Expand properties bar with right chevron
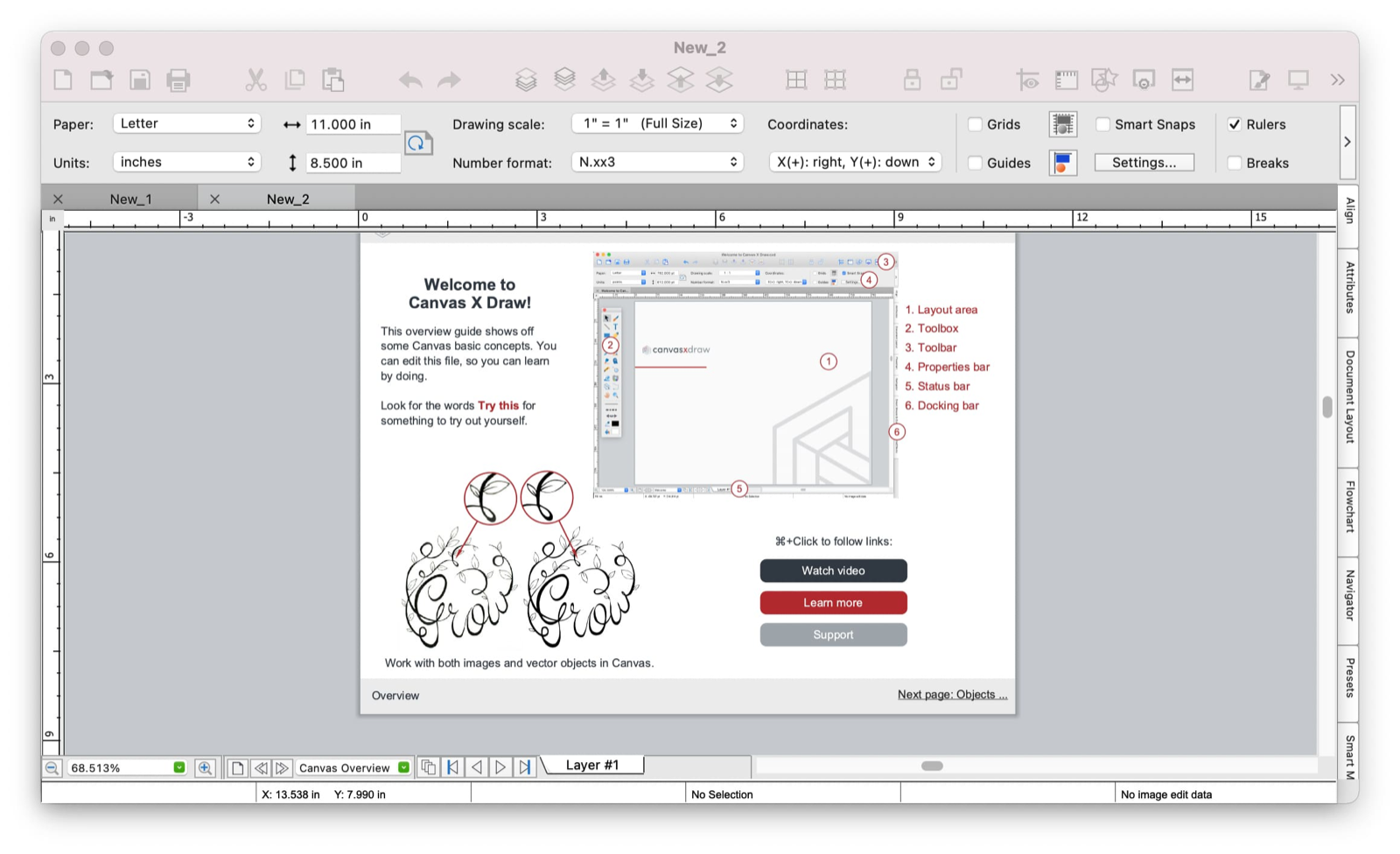 1347,142
